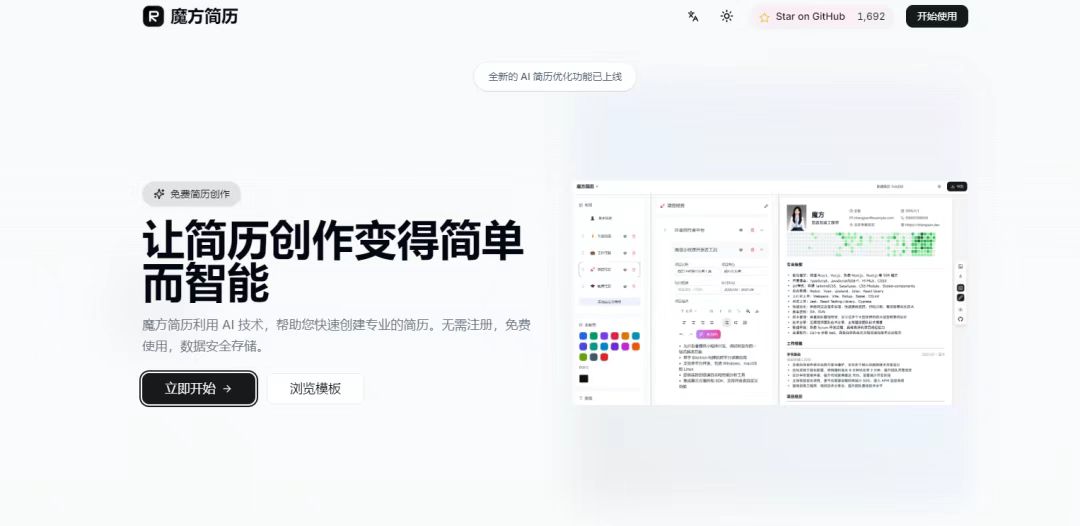Open the Star on GitHub link
Screen dimensions: 1080x526
[822, 17]
